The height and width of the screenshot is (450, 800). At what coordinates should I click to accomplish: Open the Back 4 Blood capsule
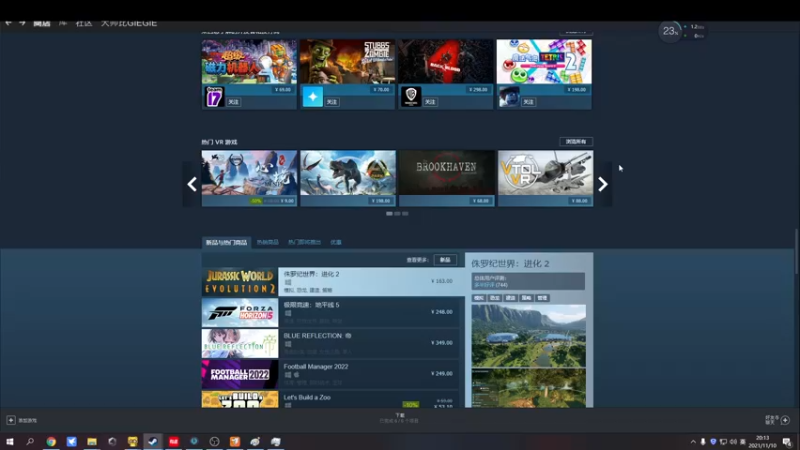click(x=446, y=62)
